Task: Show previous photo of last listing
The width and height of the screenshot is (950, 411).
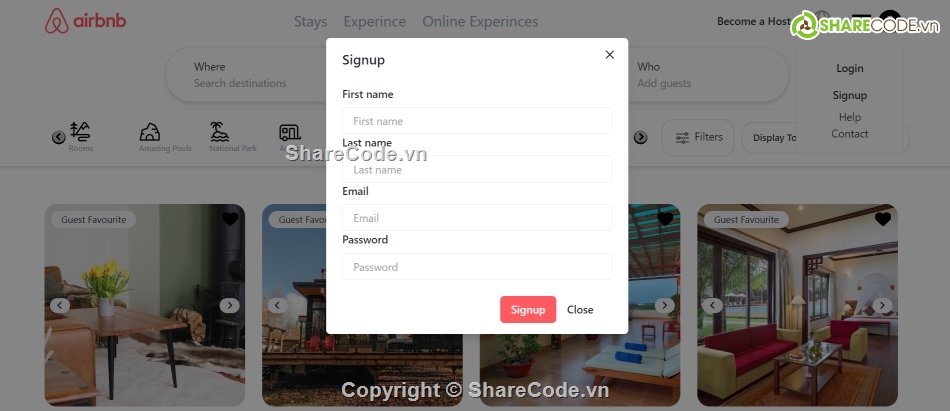Action: [x=712, y=306]
